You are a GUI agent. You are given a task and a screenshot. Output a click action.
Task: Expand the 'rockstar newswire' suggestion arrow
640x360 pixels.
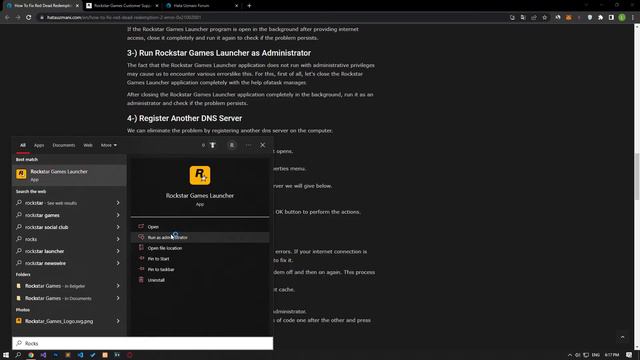(118, 263)
